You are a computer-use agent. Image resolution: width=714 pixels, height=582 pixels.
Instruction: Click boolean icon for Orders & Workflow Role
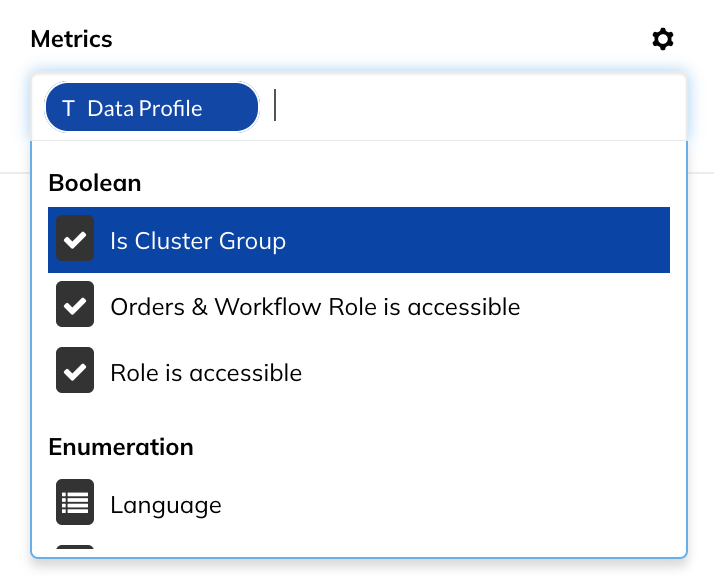tap(75, 304)
